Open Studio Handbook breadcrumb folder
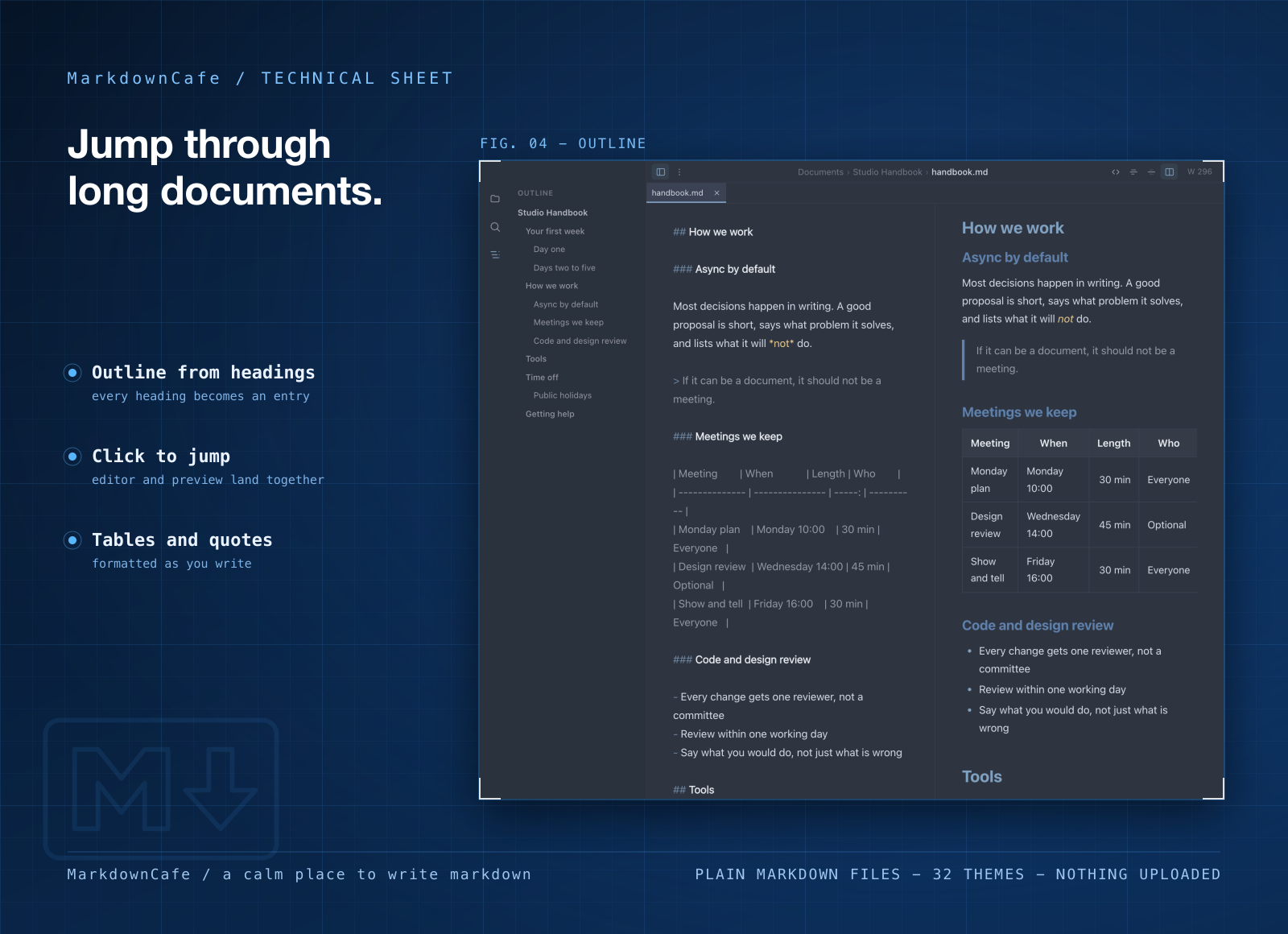 [887, 172]
